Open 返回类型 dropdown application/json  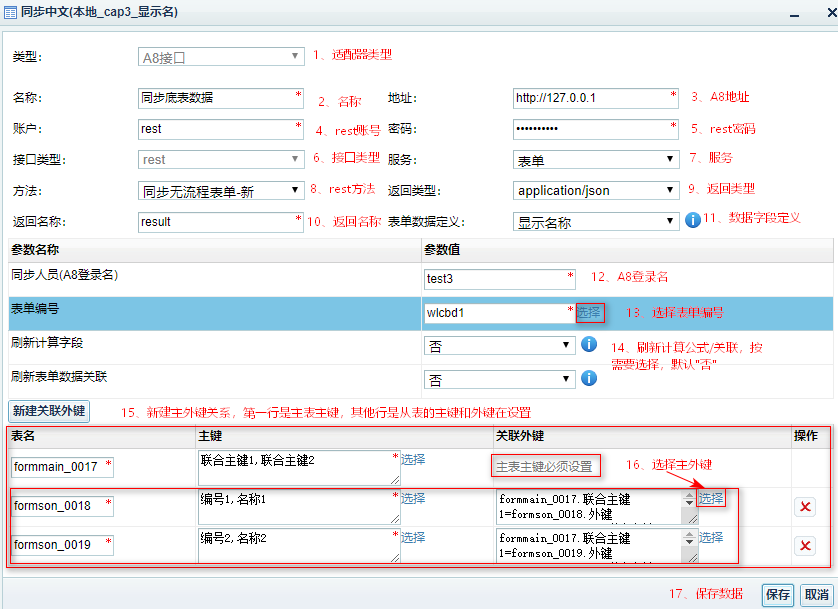597,190
